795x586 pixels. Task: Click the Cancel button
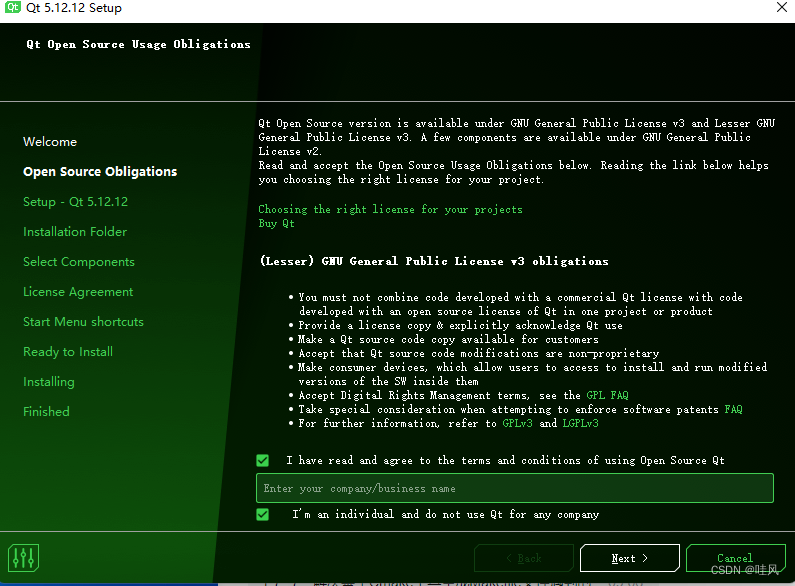click(735, 558)
